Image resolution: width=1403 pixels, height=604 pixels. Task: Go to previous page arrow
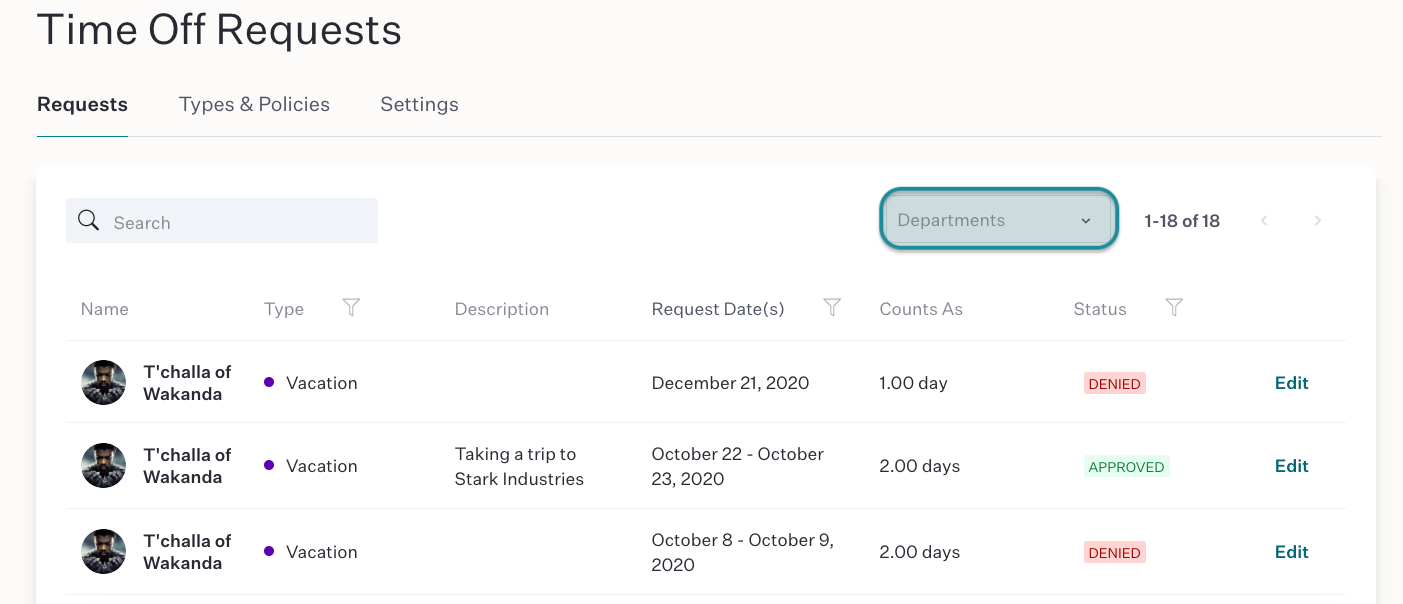click(x=1264, y=221)
